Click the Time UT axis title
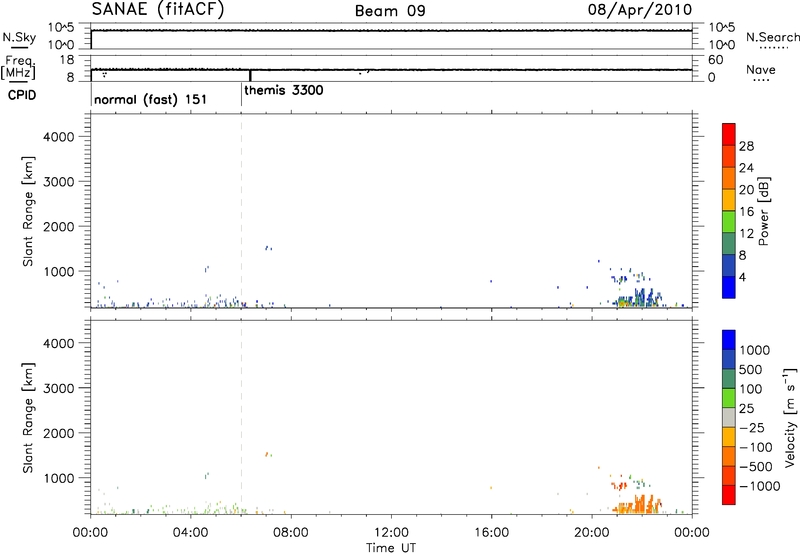800x554 pixels. pyautogui.click(x=391, y=547)
